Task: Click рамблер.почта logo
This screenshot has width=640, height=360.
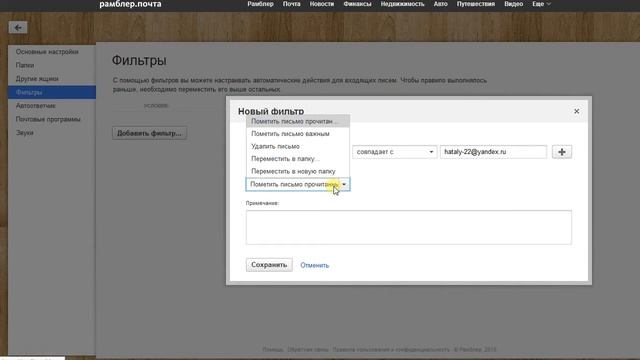Action: click(130, 4)
